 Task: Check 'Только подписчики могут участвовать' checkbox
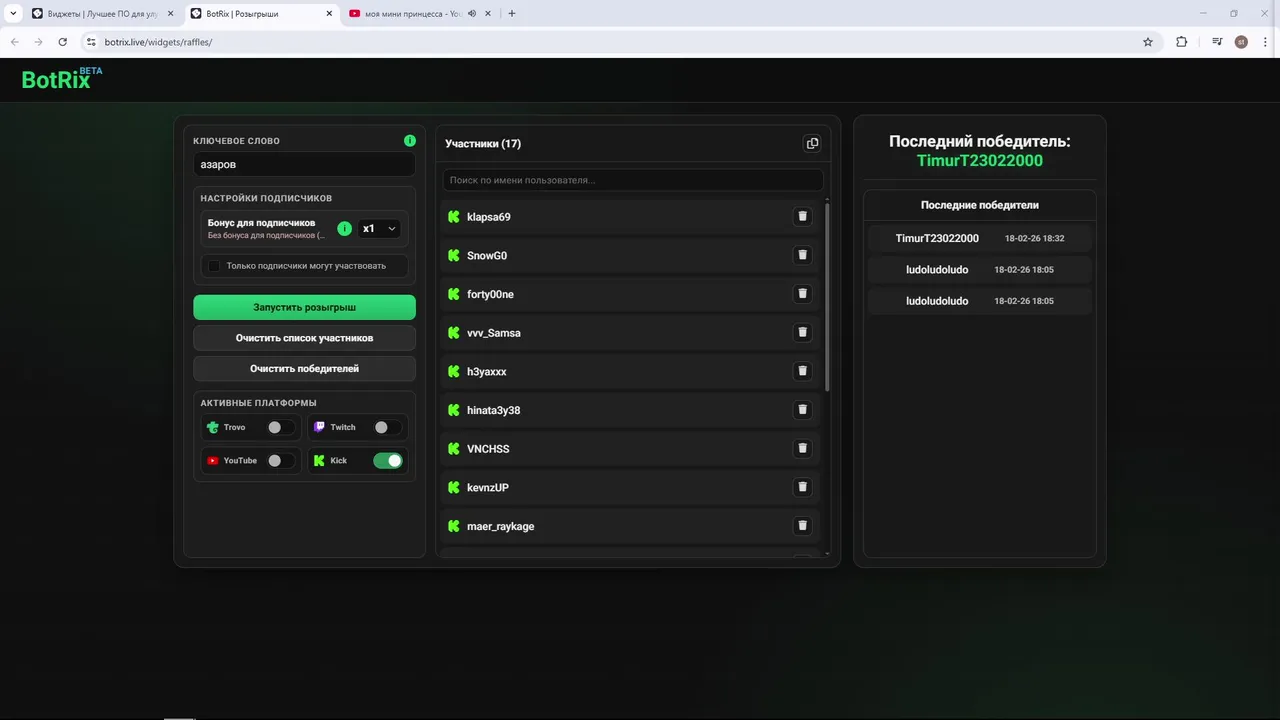[214, 266]
